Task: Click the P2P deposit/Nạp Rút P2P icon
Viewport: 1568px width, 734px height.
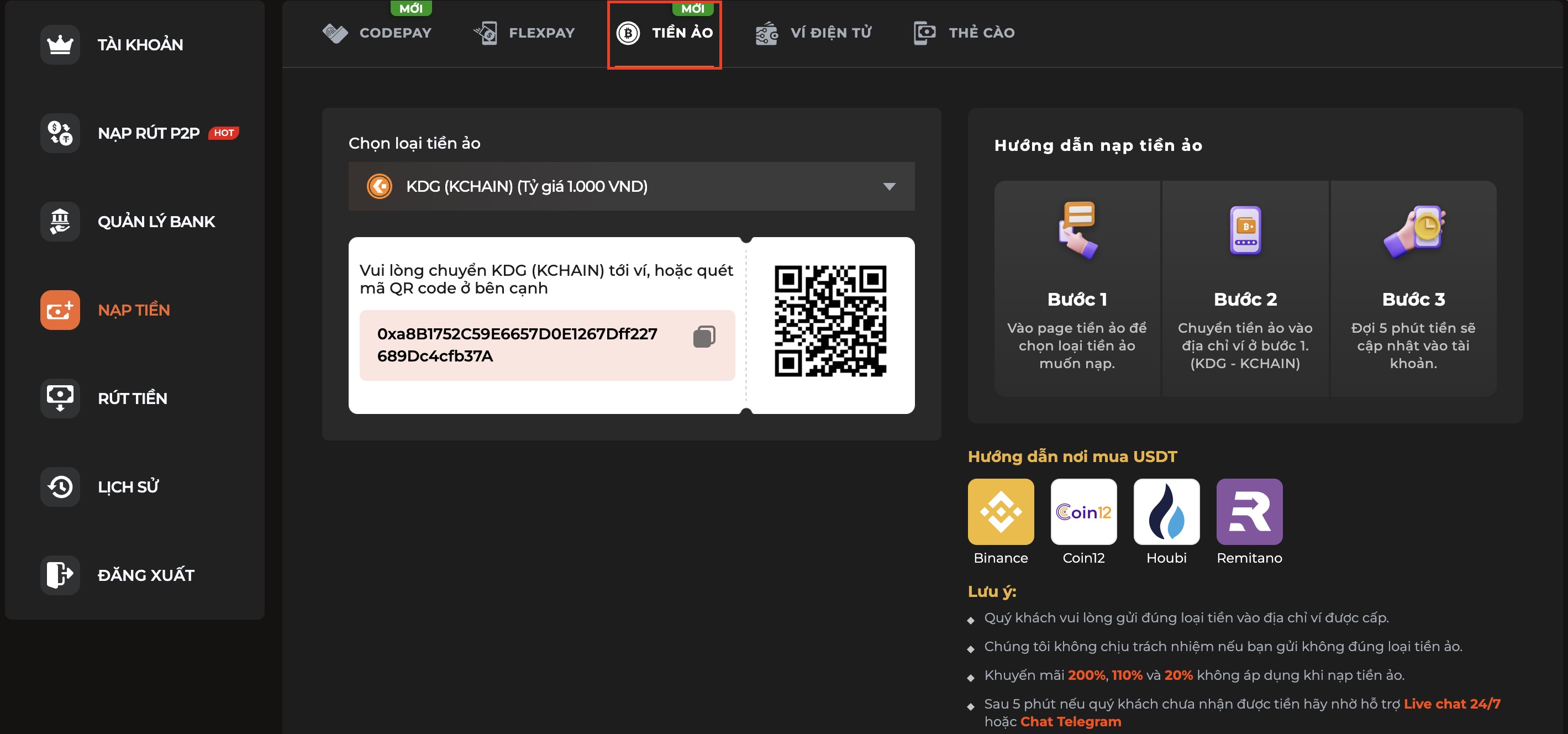Action: (57, 131)
